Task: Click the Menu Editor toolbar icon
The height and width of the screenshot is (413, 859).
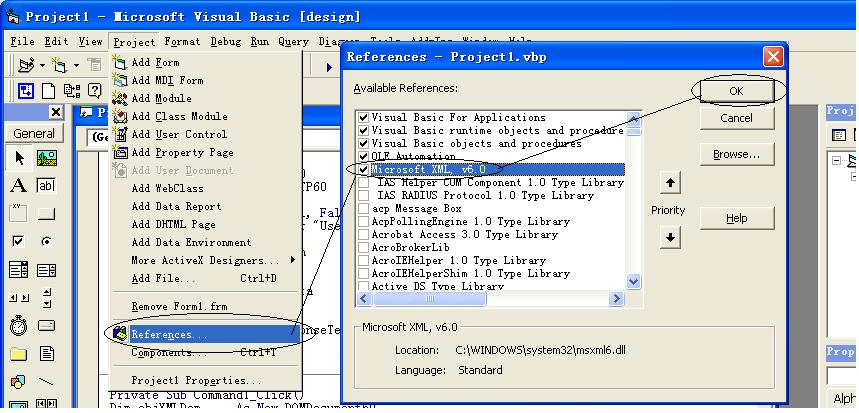Action: (x=95, y=65)
